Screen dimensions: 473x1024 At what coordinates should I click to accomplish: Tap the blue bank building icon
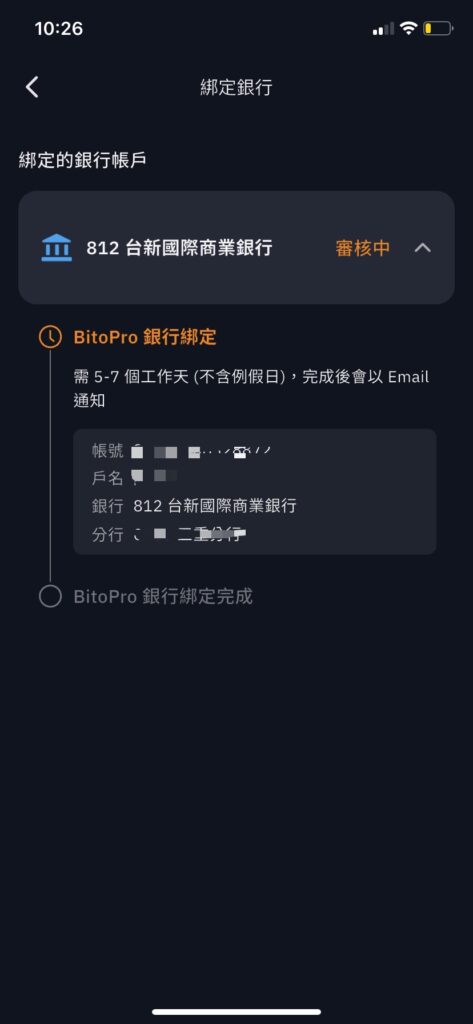(57, 248)
